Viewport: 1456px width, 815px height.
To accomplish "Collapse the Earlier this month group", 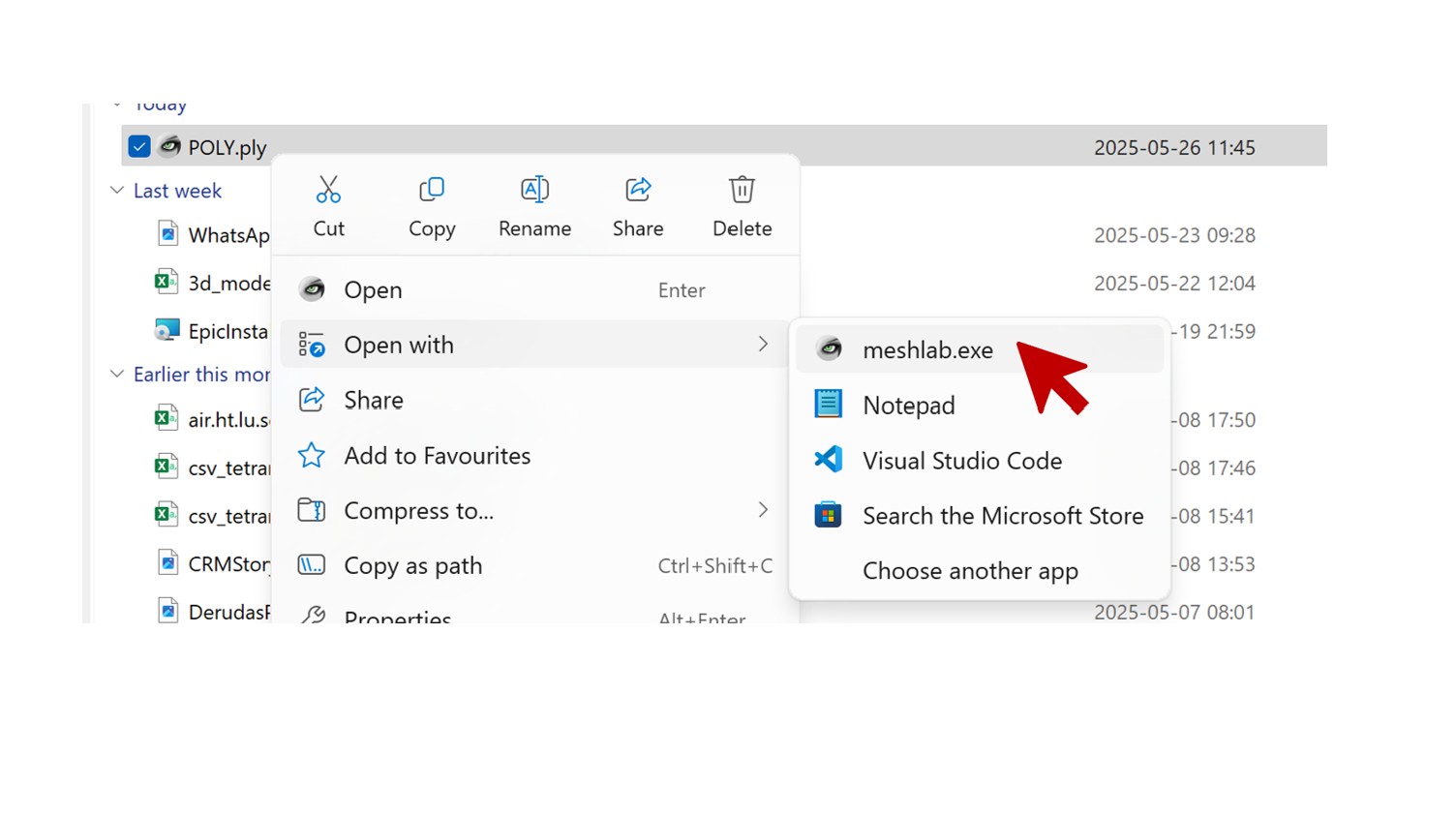I will tap(117, 375).
